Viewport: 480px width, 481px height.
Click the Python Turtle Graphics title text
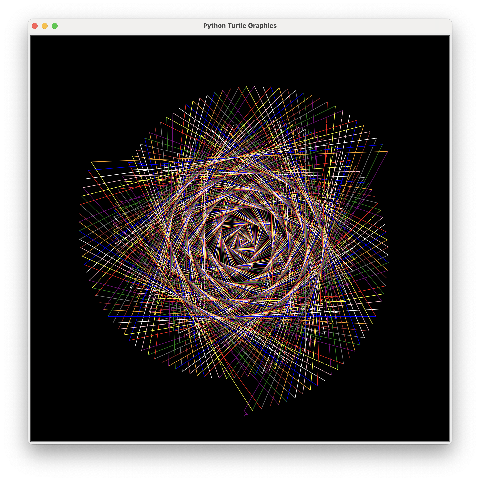[240, 26]
